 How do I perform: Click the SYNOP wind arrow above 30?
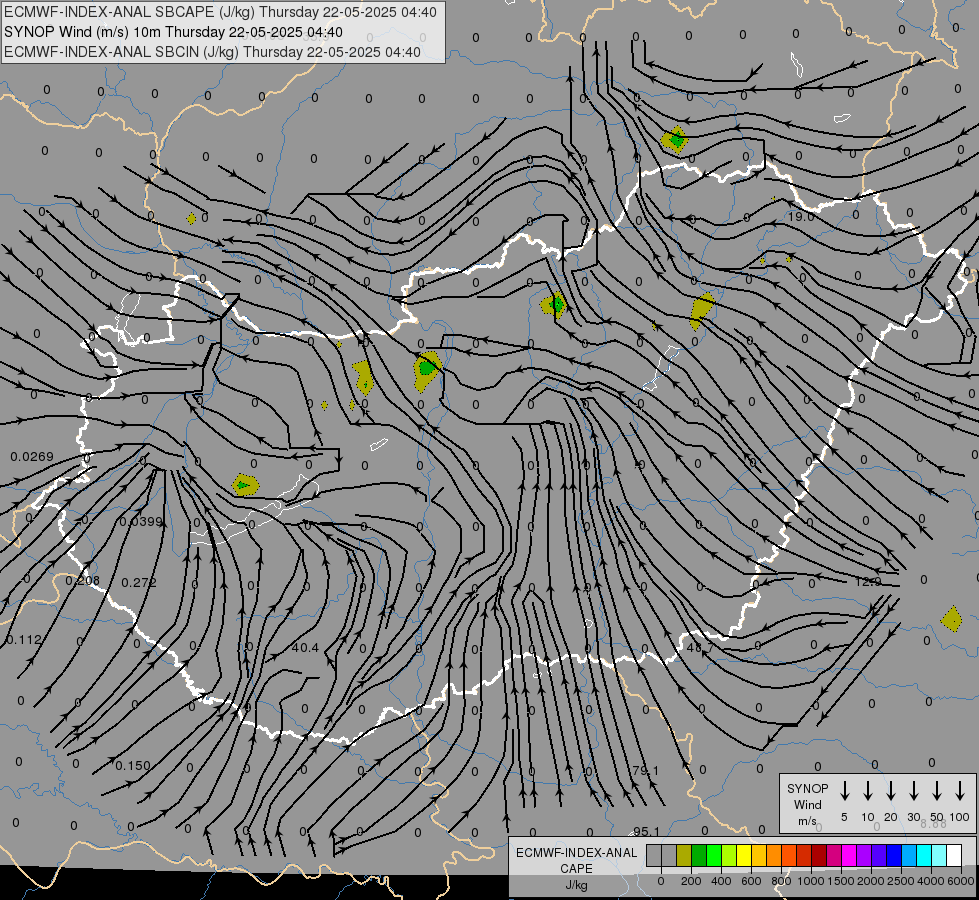[x=913, y=791]
